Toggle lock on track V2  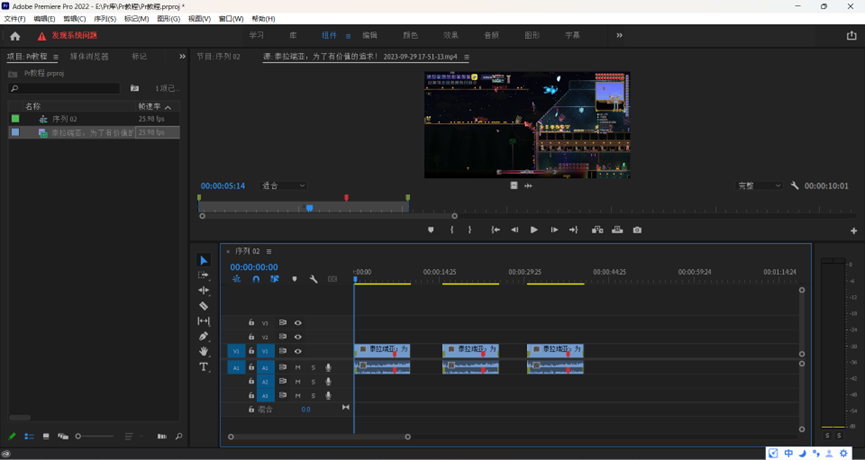[251, 337]
